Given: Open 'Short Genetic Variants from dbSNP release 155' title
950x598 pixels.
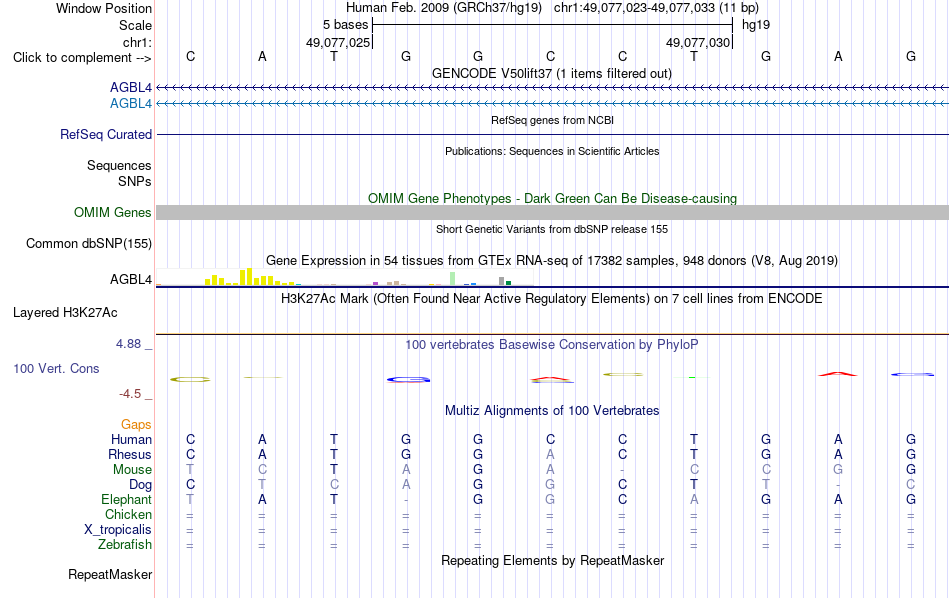Looking at the screenshot, I should coord(552,229).
